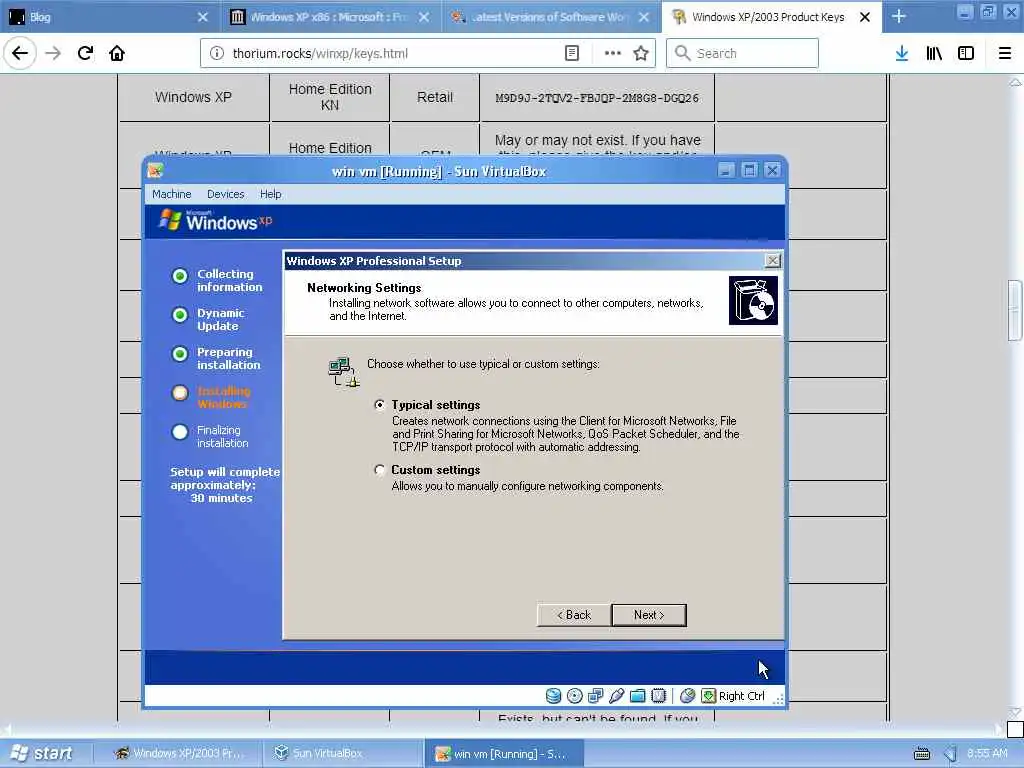Screen dimensions: 1024x768
Task: Click the M9D9J product key cell
Action: click(597, 98)
